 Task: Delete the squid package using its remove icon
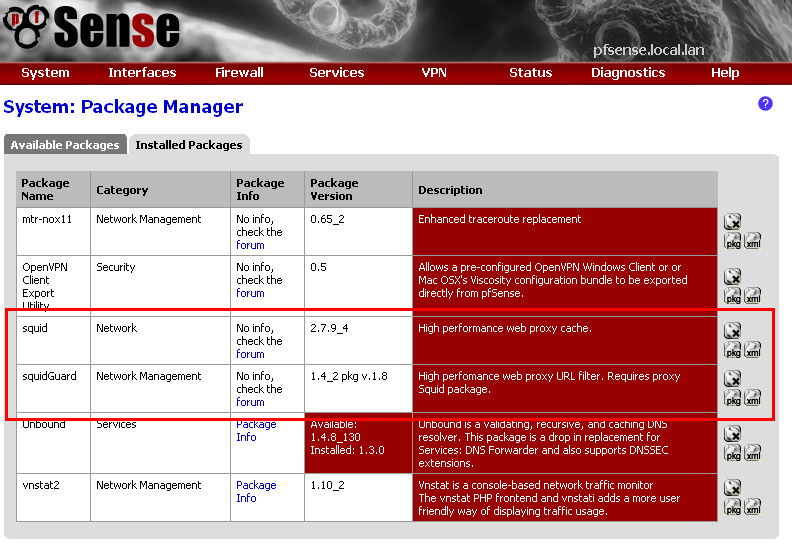[x=732, y=330]
